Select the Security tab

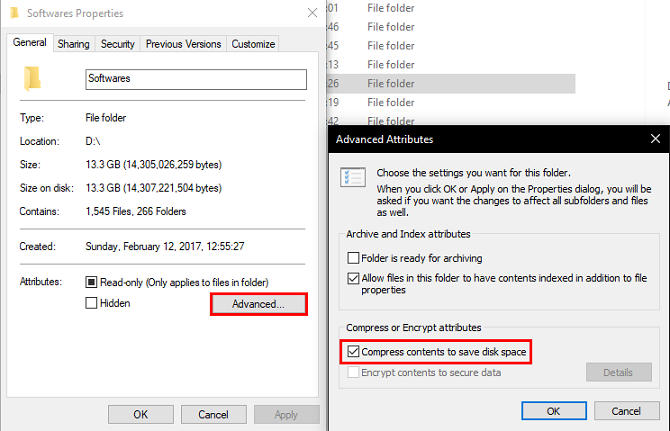117,44
